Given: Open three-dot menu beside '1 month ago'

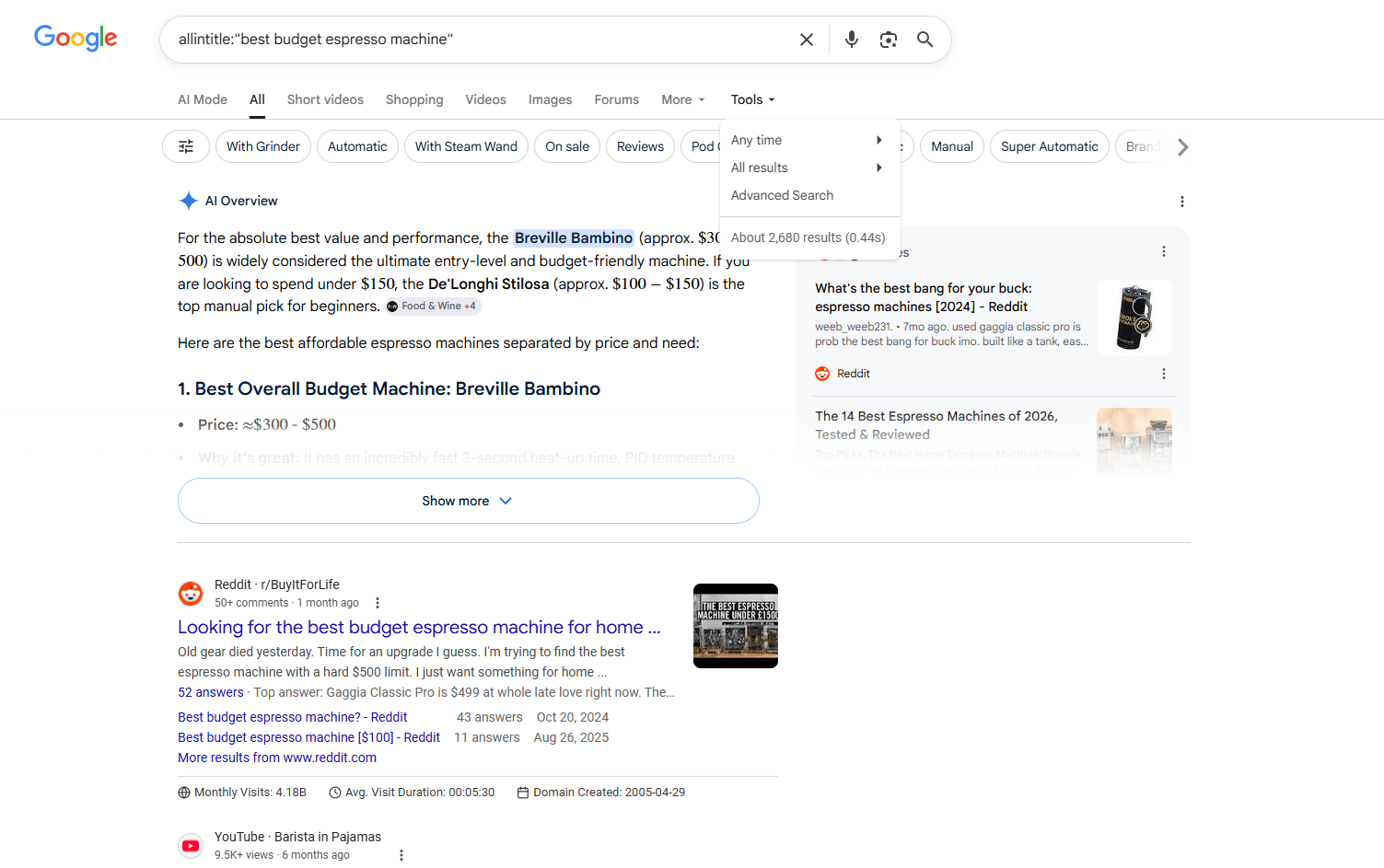Looking at the screenshot, I should click(x=378, y=603).
